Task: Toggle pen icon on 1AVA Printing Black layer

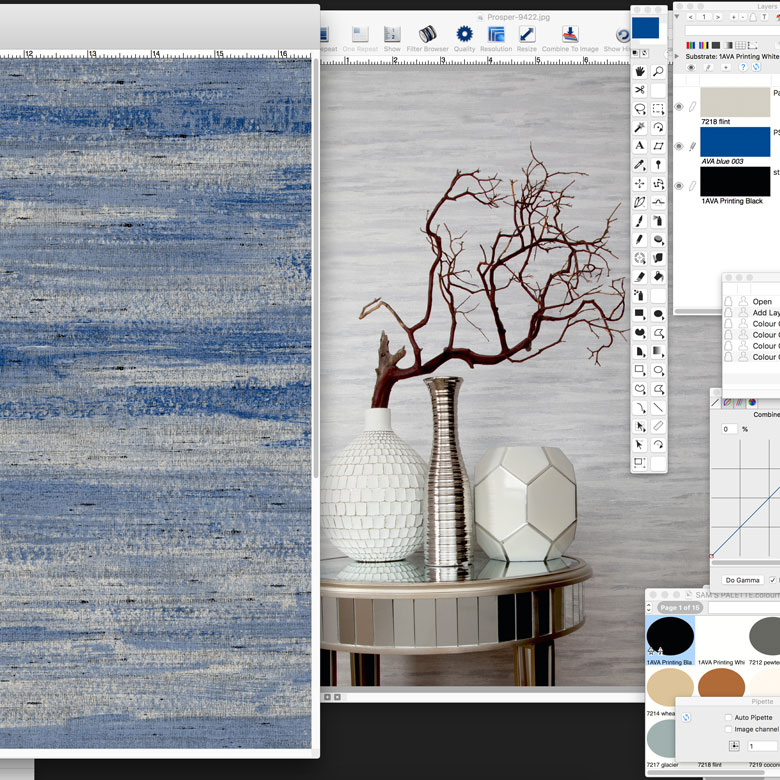Action: [692, 186]
